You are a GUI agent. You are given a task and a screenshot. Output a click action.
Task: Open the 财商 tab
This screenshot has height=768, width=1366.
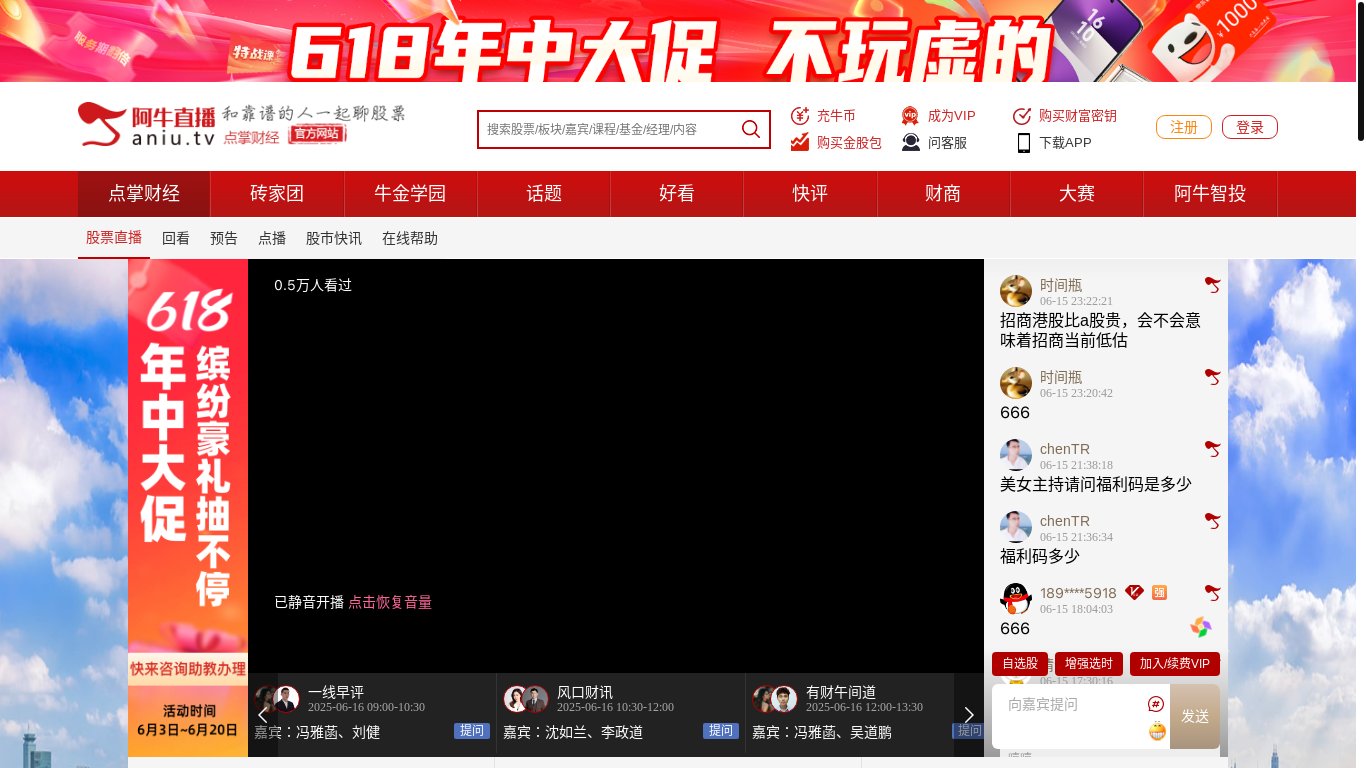coord(943,194)
